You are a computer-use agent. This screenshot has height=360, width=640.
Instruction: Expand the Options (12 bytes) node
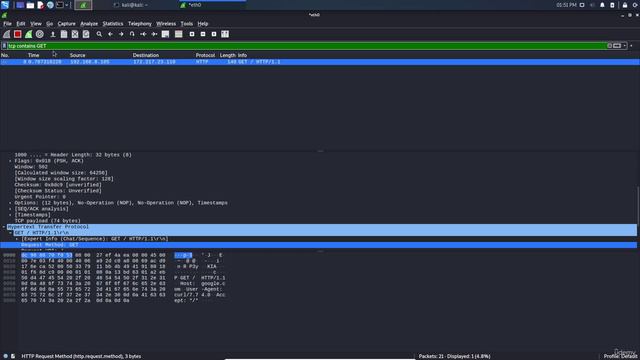pyautogui.click(x=10, y=203)
